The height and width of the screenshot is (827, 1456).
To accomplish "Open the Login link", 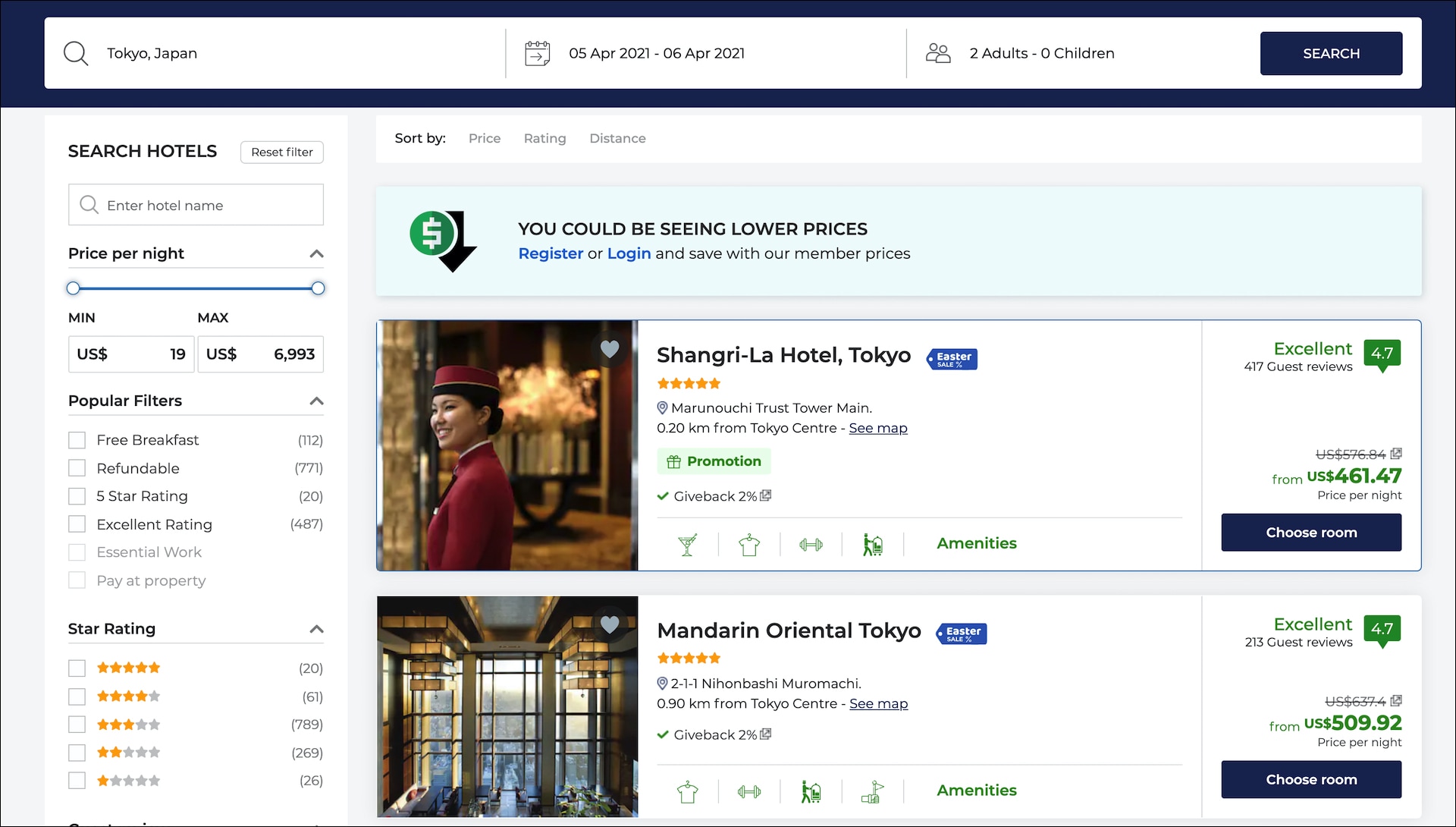I will coord(629,253).
